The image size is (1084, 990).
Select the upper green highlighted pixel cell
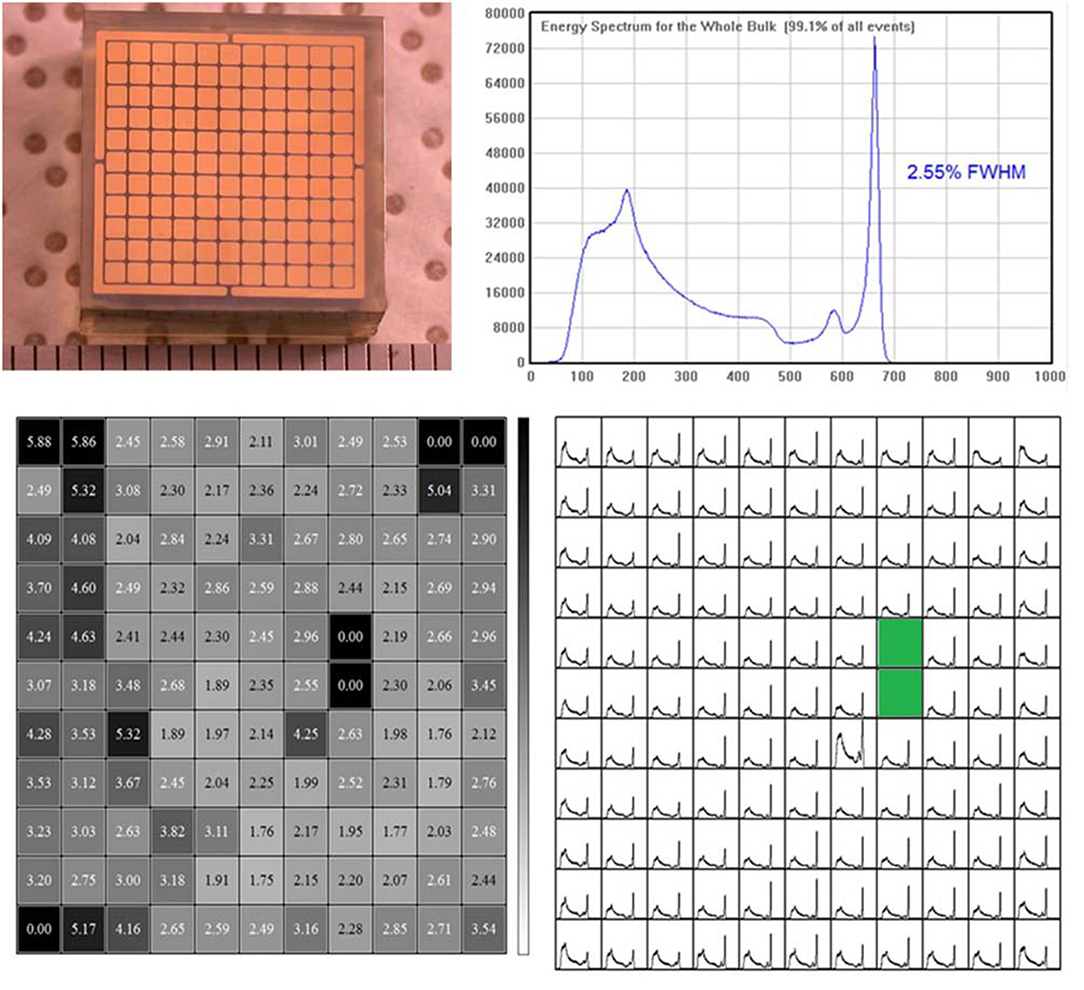[900, 643]
